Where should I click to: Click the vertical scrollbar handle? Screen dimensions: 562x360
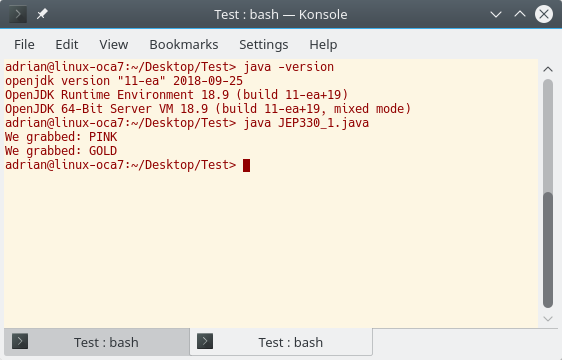[548, 250]
